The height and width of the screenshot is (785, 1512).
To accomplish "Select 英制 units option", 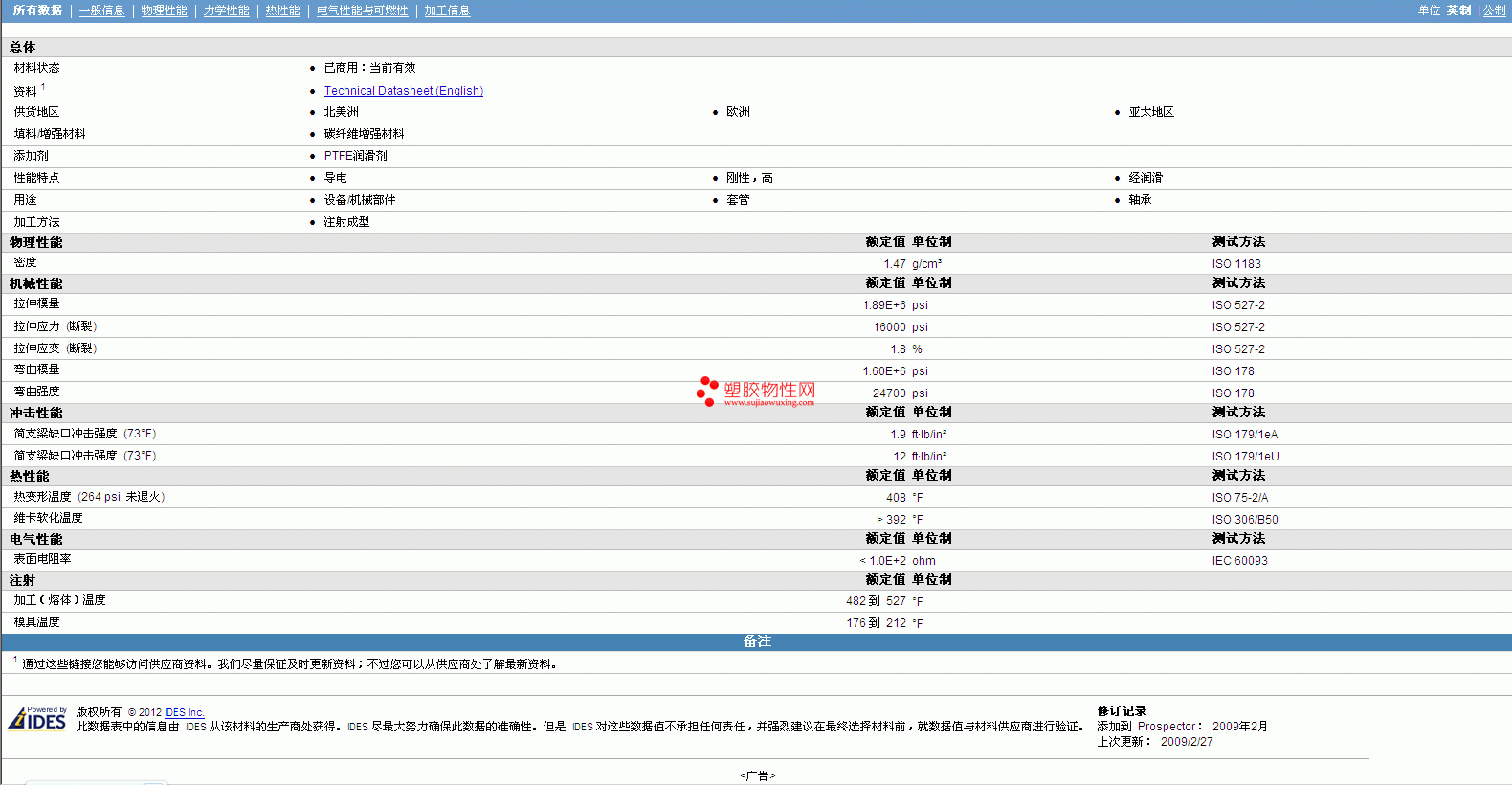I will point(1458,11).
